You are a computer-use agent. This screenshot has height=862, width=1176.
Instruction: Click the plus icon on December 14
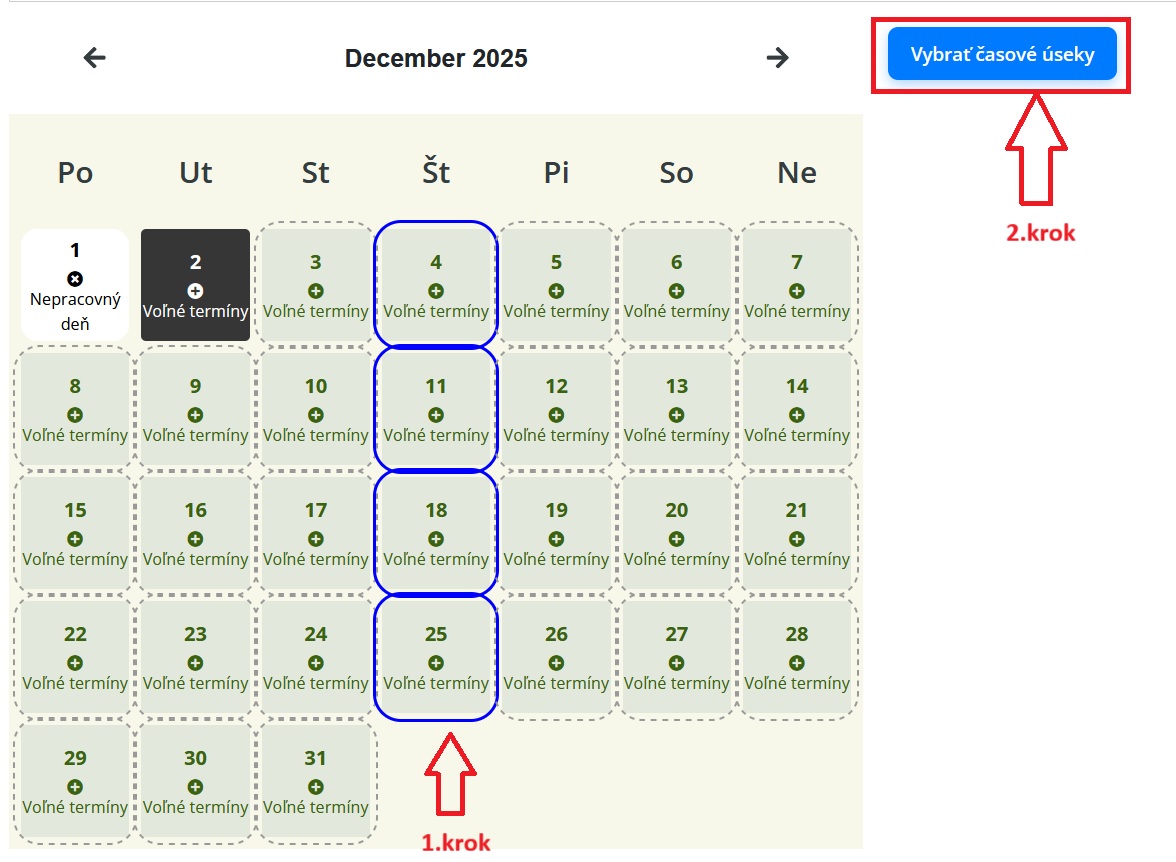pos(797,415)
